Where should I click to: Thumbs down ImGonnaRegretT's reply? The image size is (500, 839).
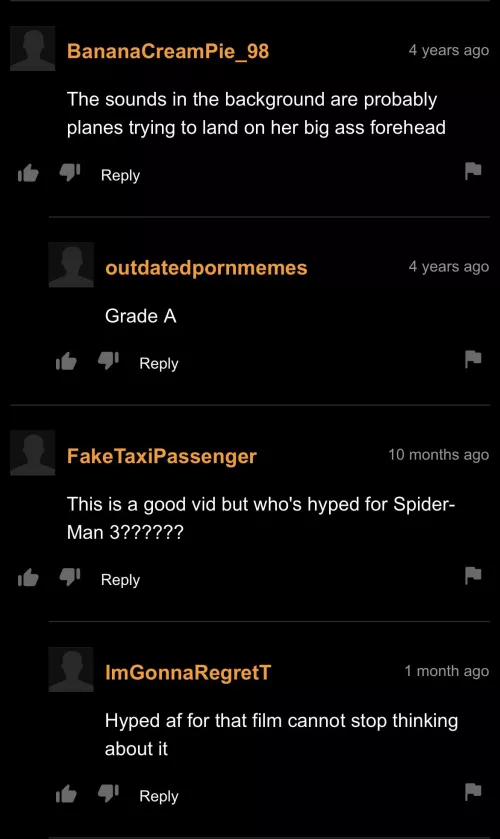[108, 794]
